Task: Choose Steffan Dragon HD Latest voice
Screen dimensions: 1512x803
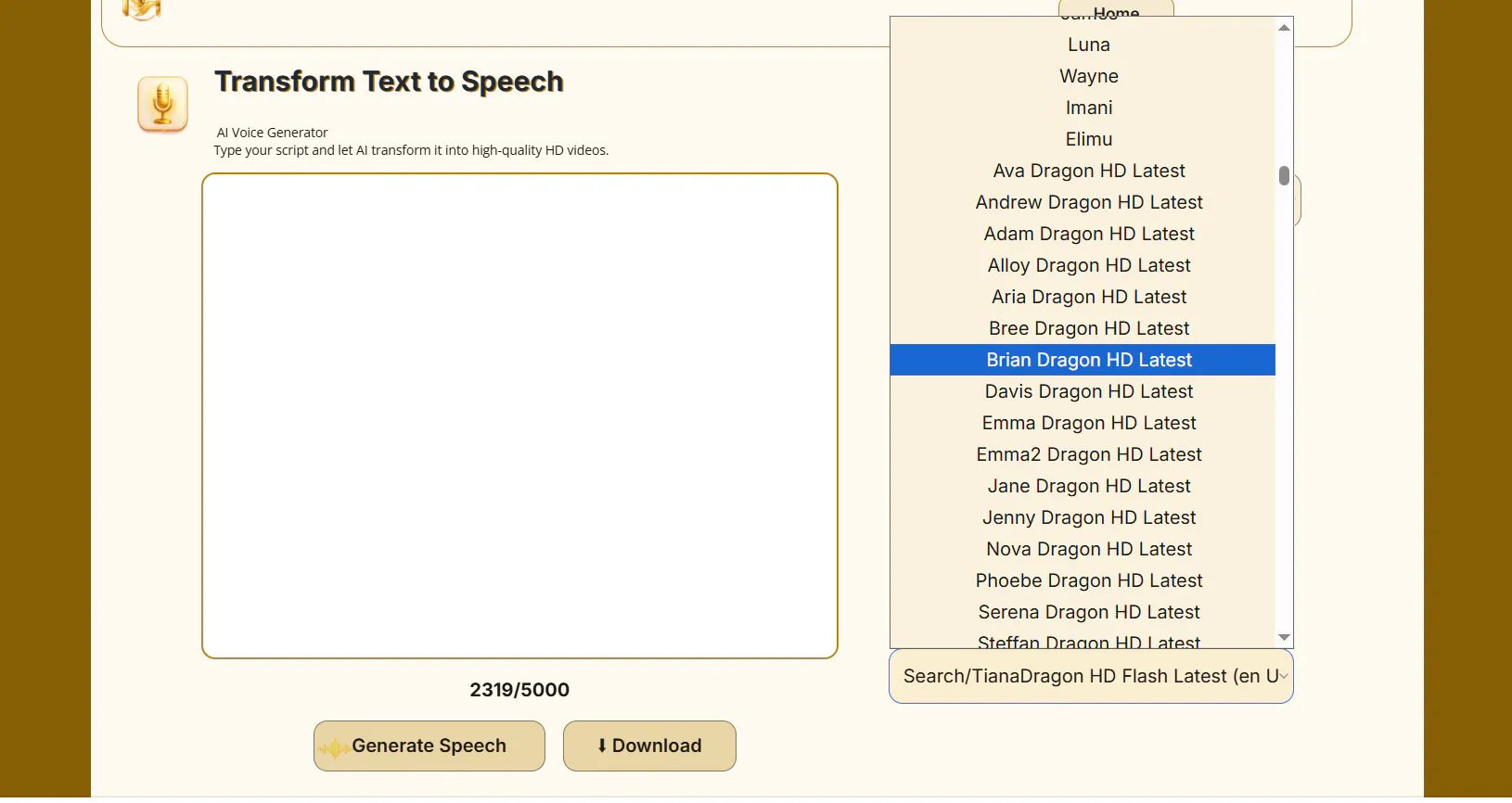Action: 1083,639
